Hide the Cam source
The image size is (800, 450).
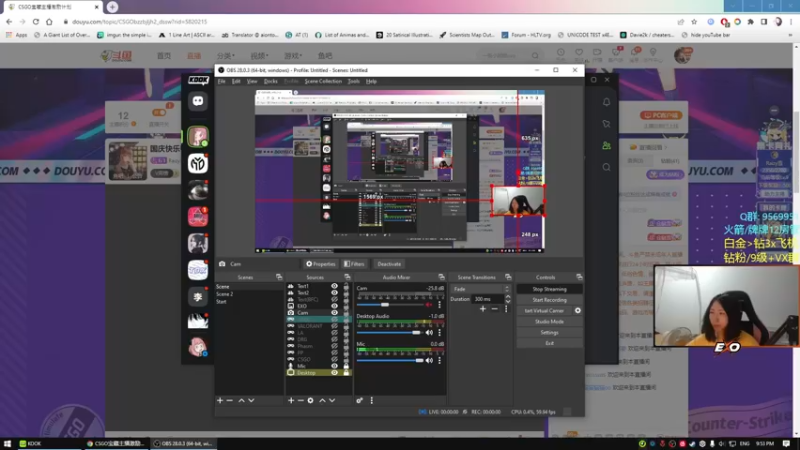coord(334,313)
